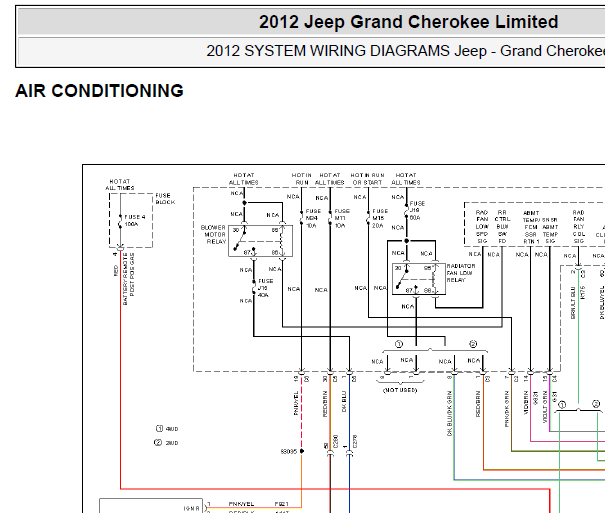This screenshot has width=605, height=513.
Task: Select the "SNSR AMBT TEMP SIG" pin label
Action: (x=550, y=230)
